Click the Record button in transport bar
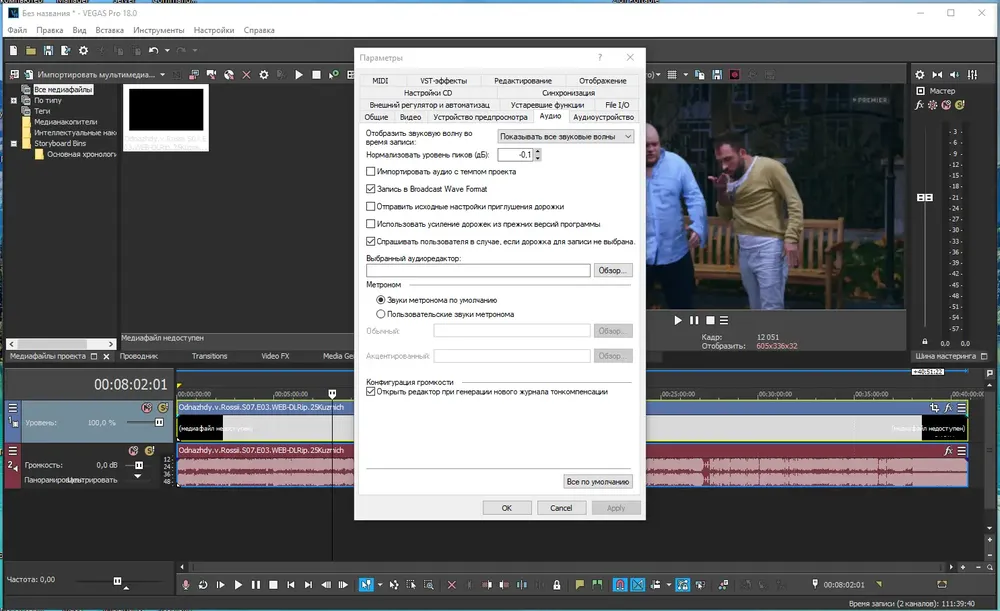1000x611 pixels. 185,584
